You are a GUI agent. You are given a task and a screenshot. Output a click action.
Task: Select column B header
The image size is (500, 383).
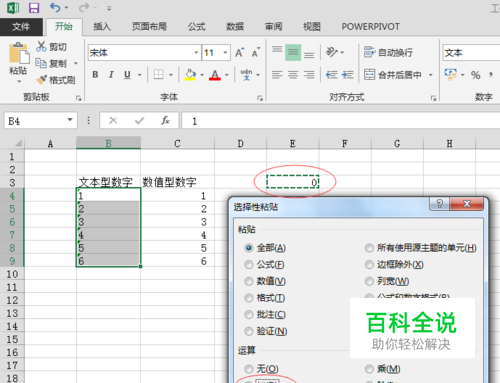(108, 143)
